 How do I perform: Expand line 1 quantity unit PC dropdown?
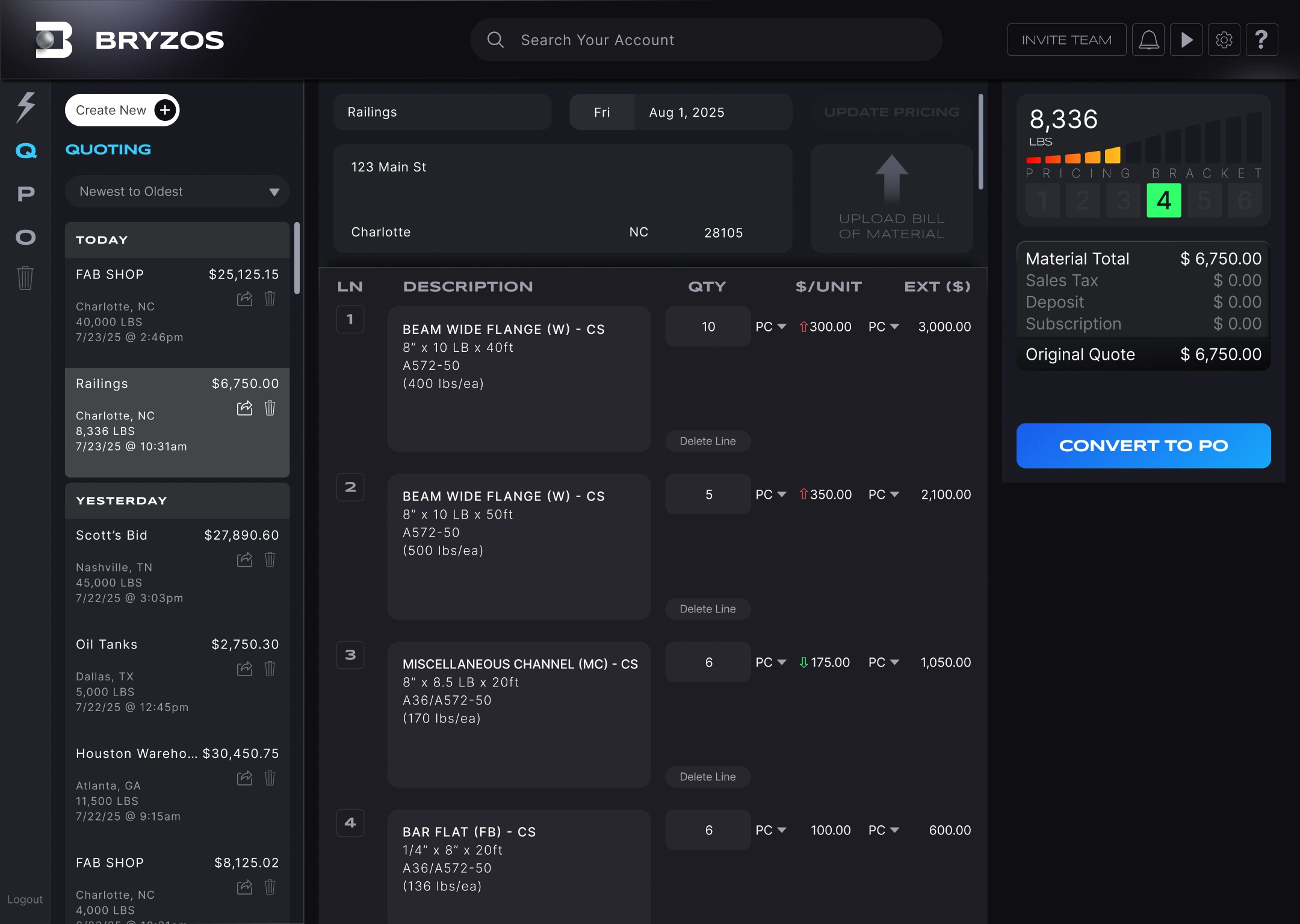[x=771, y=327]
